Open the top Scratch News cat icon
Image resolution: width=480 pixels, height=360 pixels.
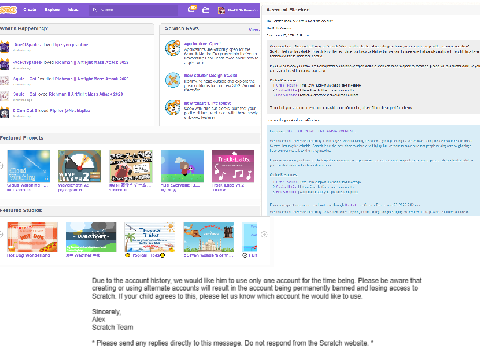pos(172,48)
